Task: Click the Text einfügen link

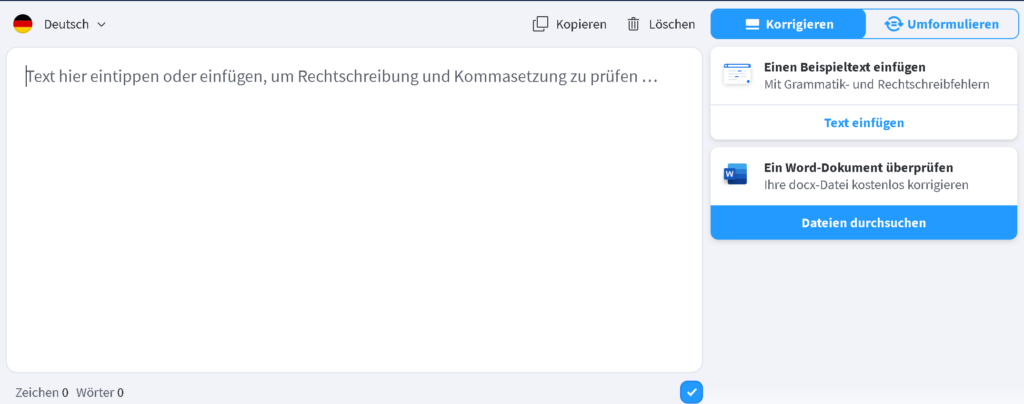Action: 863,123
